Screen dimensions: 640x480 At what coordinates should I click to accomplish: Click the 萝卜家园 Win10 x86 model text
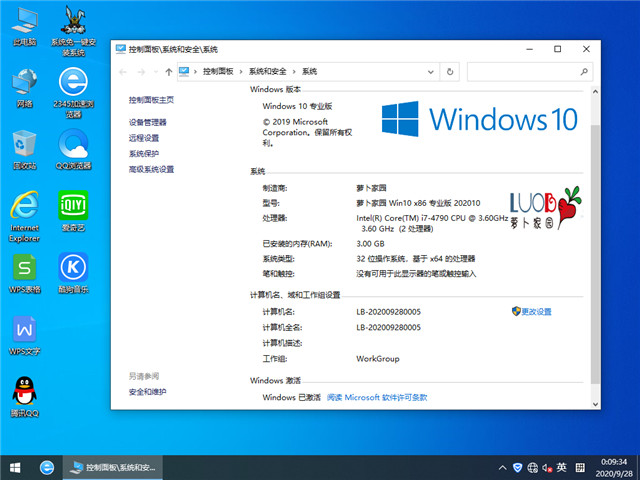418,203
